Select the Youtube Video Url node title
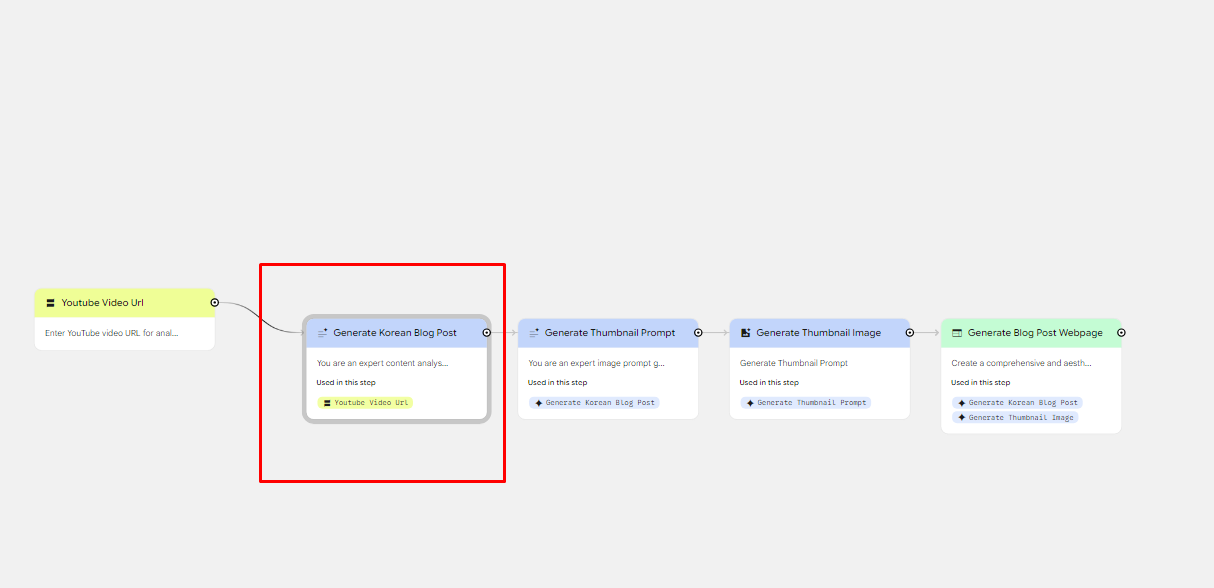This screenshot has width=1214, height=588. coord(103,303)
